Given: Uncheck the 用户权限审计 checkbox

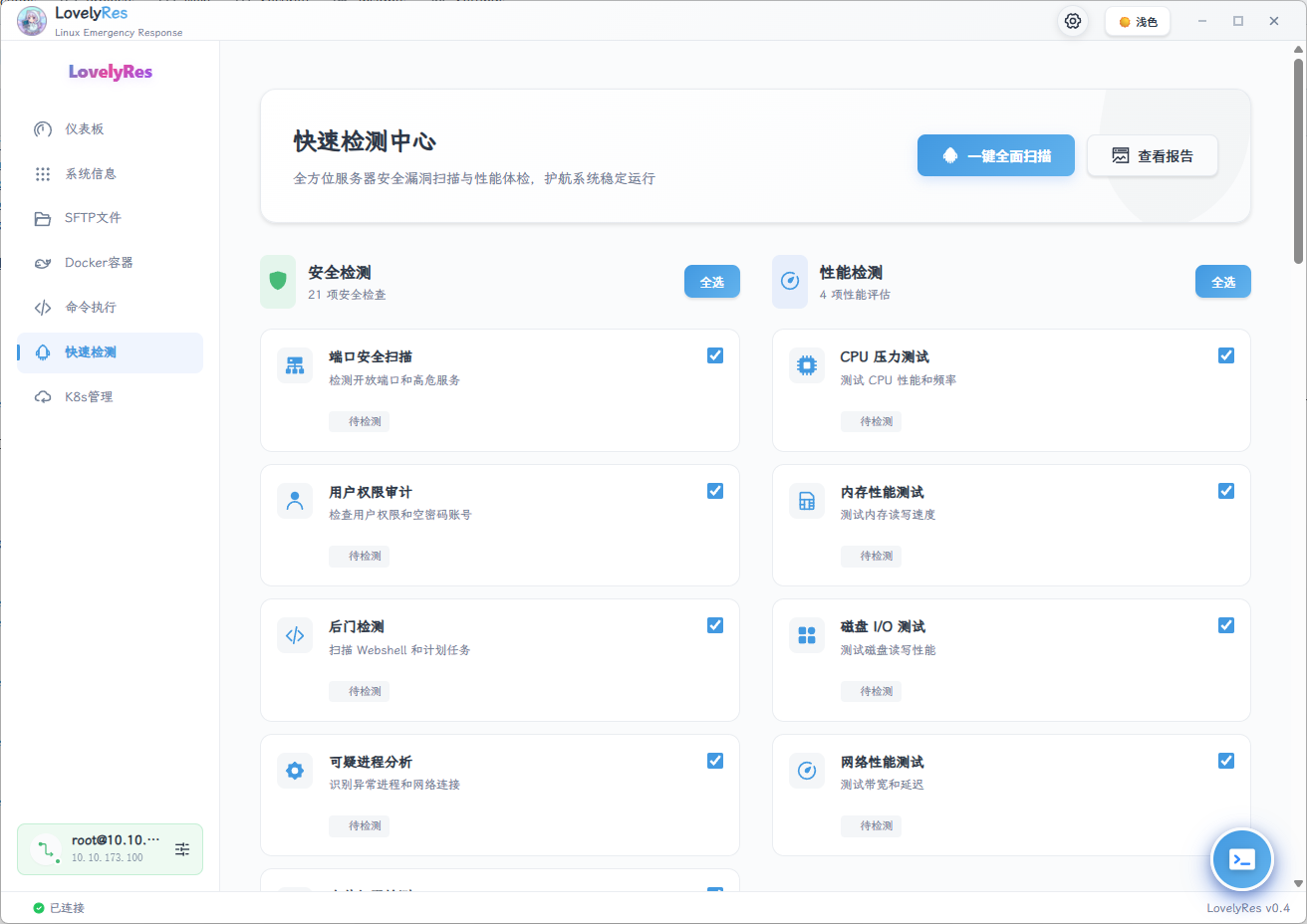Looking at the screenshot, I should click(715, 491).
